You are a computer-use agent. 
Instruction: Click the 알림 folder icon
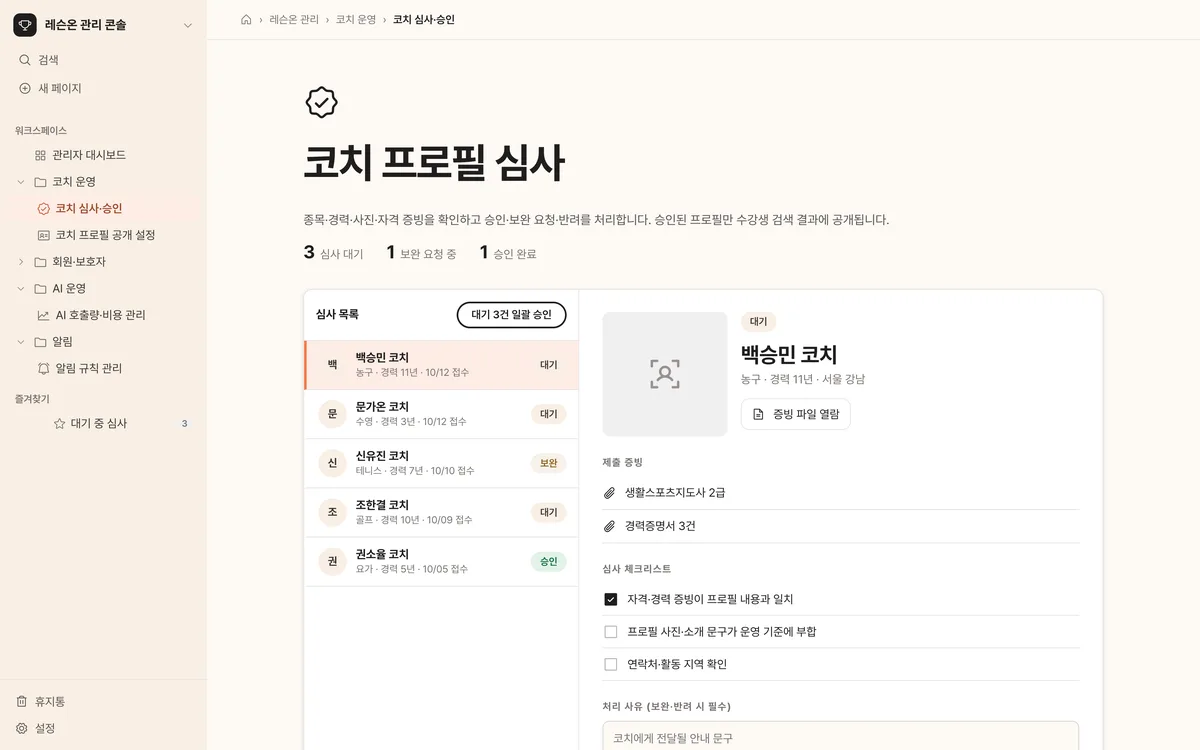tap(40, 342)
